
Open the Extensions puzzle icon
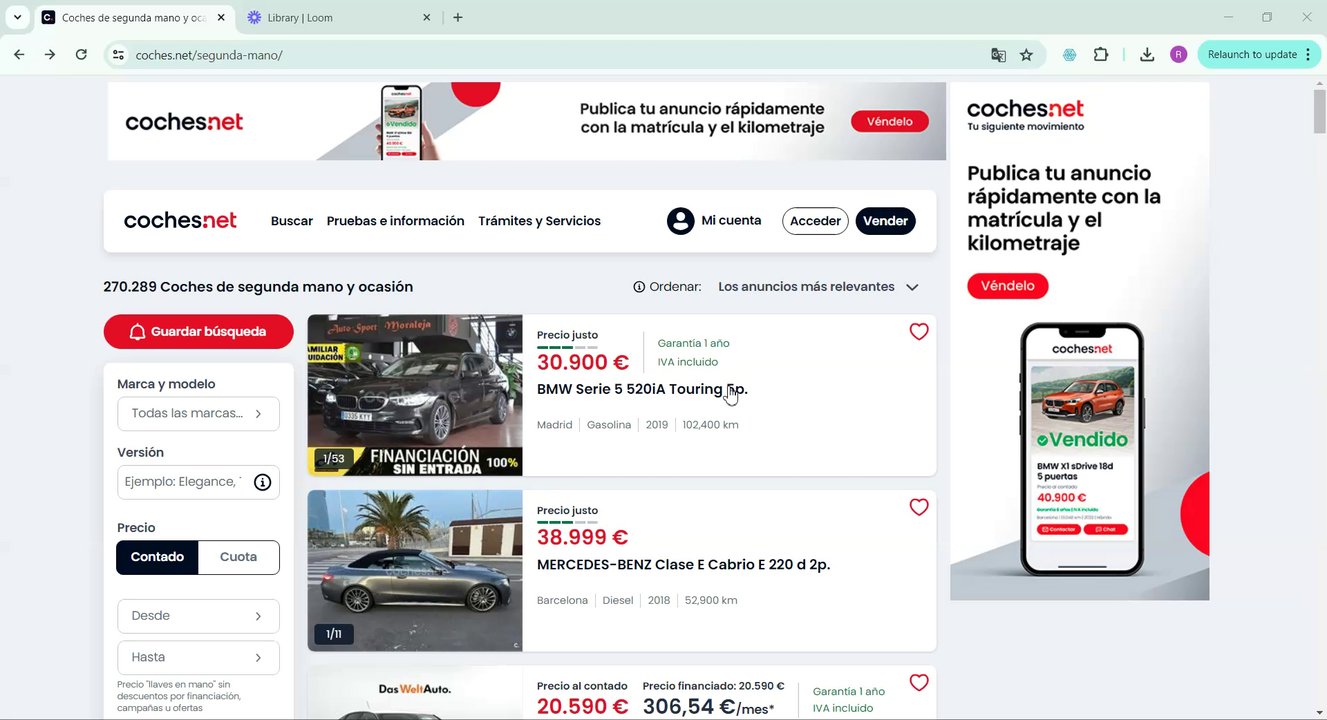tap(1101, 55)
